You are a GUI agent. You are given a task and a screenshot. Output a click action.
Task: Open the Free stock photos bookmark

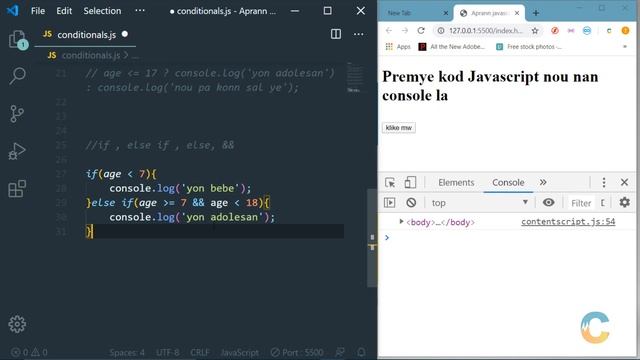click(x=529, y=47)
